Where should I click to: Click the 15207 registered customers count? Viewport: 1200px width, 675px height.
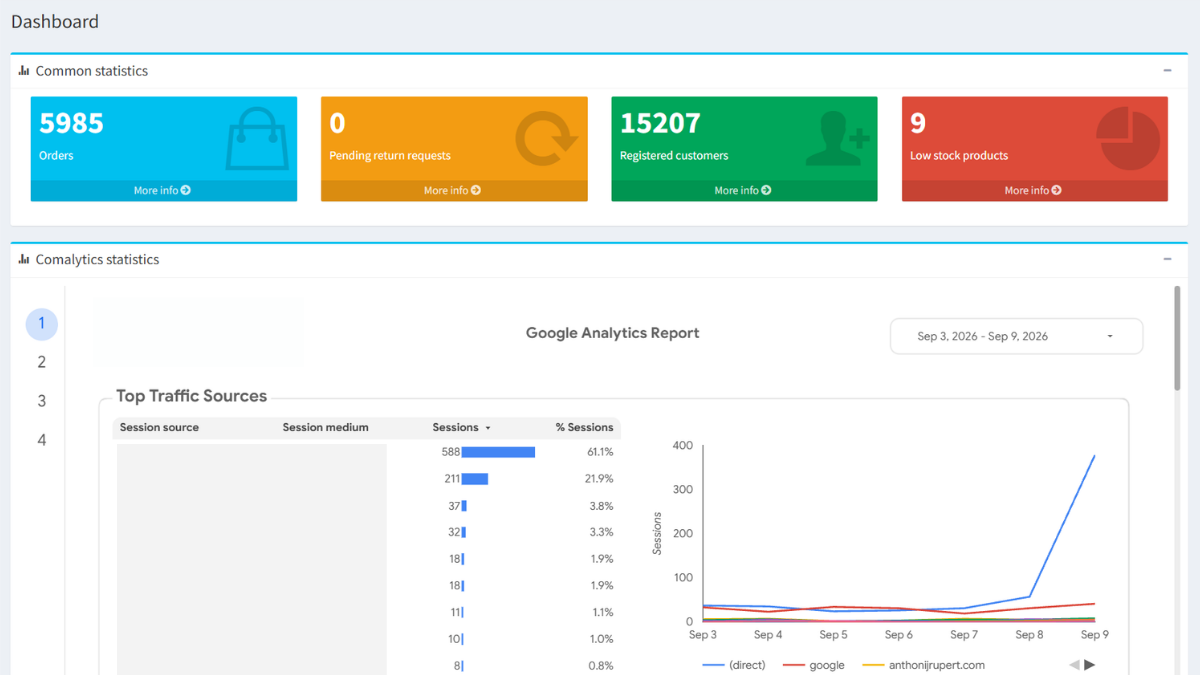coord(660,123)
